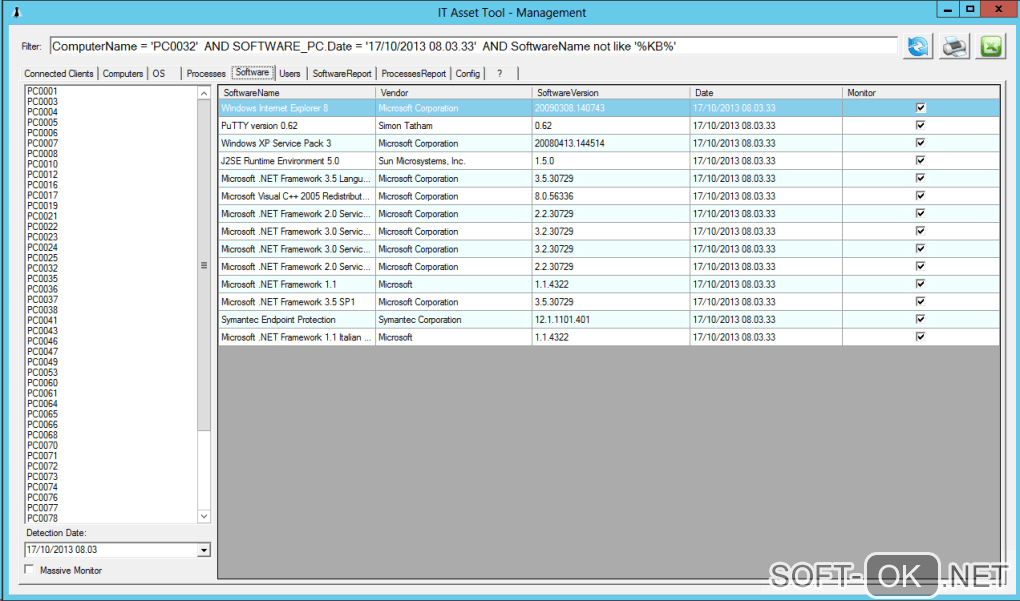Viewport: 1020px width, 601px height.
Task: Open the Processes tab
Action: click(x=206, y=73)
